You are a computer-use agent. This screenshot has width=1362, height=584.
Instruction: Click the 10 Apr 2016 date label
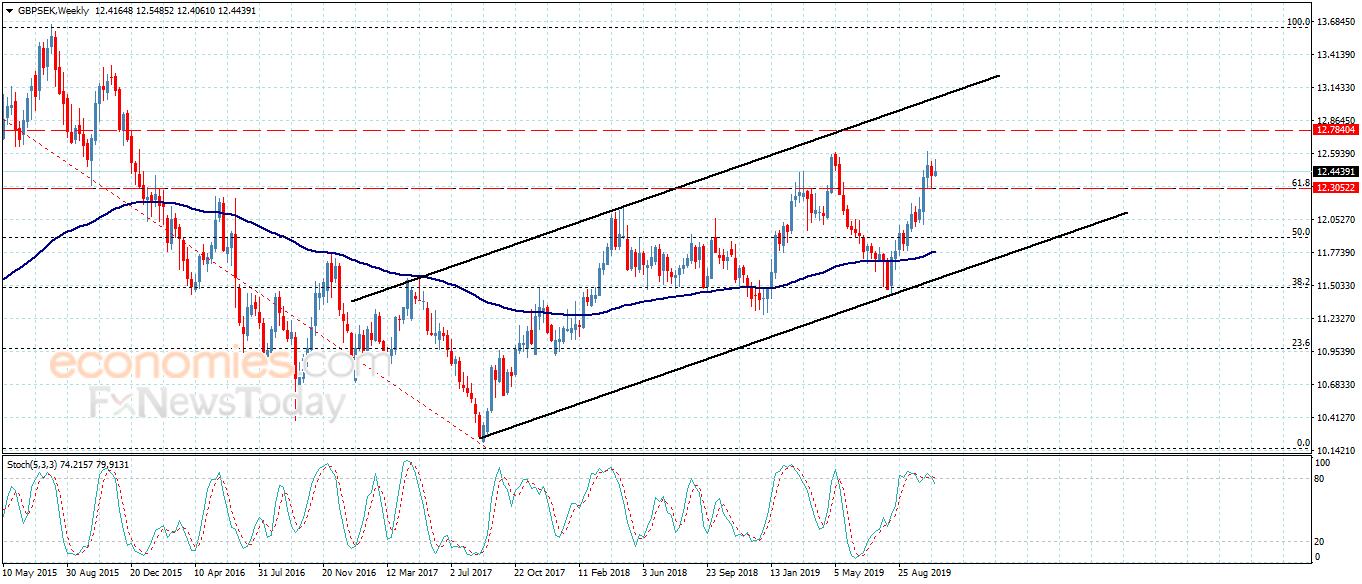tap(219, 573)
